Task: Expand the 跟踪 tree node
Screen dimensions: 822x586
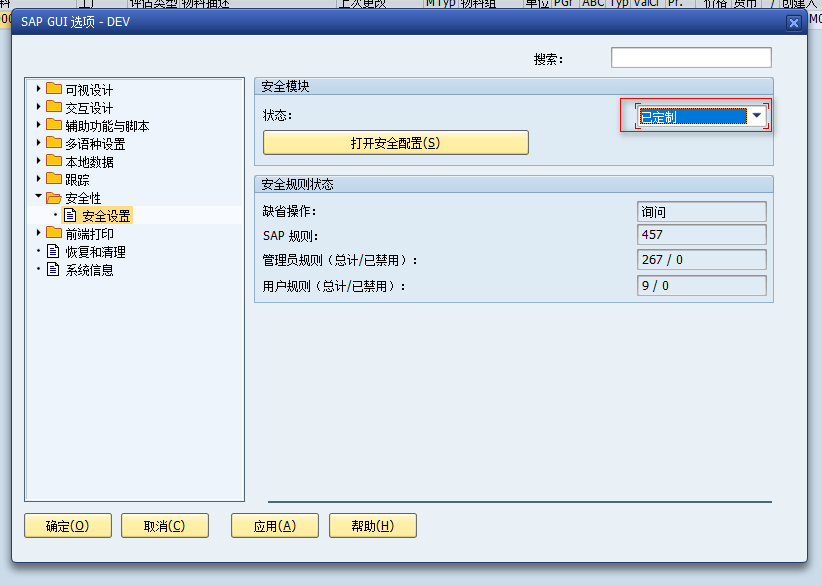Action: (x=38, y=179)
